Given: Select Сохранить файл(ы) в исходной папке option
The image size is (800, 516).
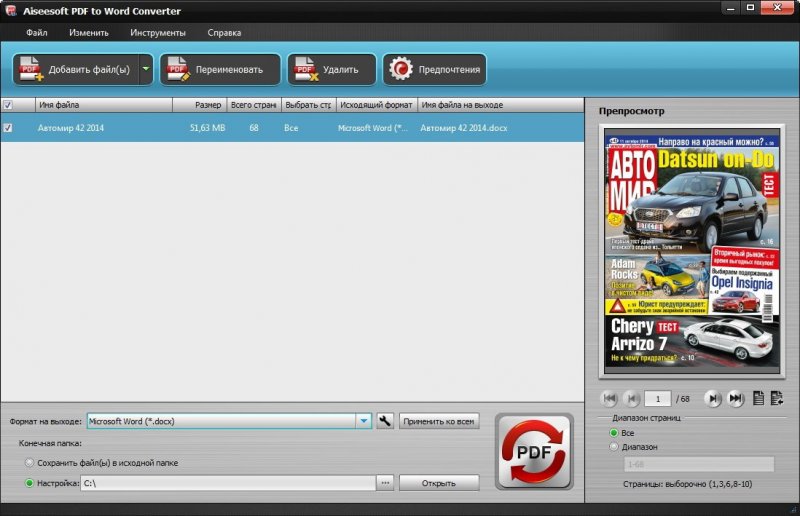Looking at the screenshot, I should [x=29, y=463].
